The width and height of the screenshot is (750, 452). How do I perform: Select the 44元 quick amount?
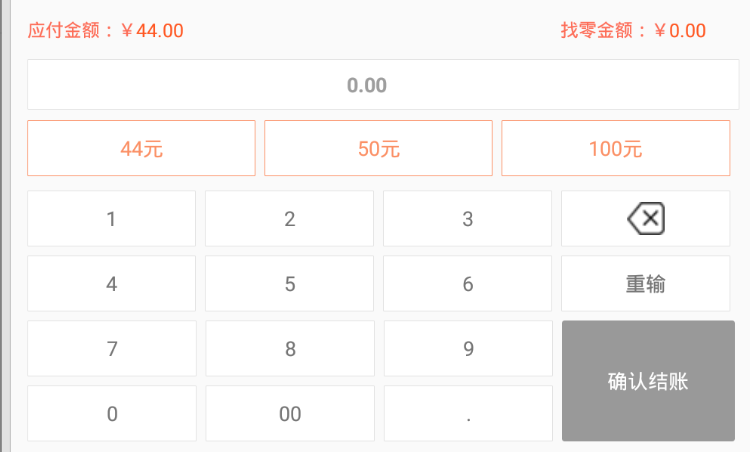click(x=141, y=149)
